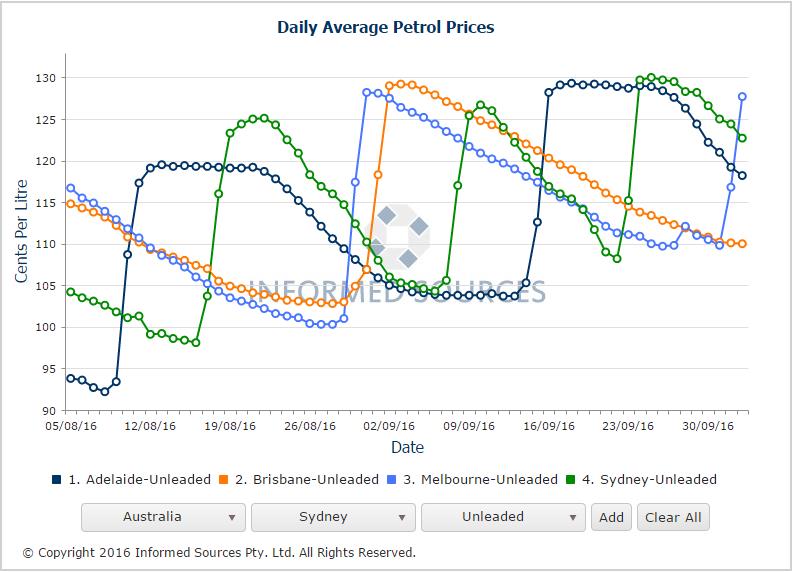Click the final Adelaide data point near 118
This screenshot has width=793, height=572.
click(742, 175)
